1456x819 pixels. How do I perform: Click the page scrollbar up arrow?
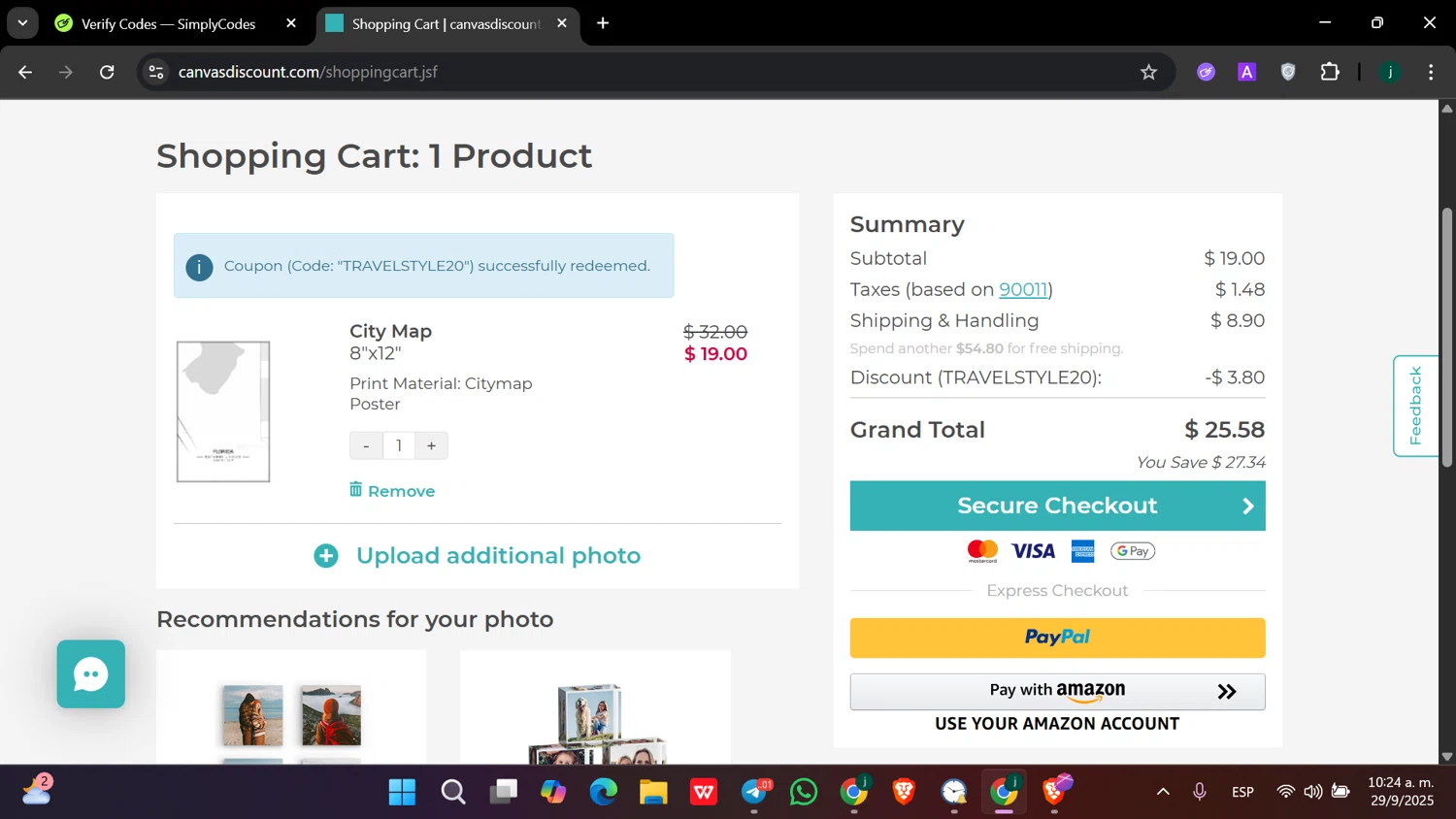1447,108
